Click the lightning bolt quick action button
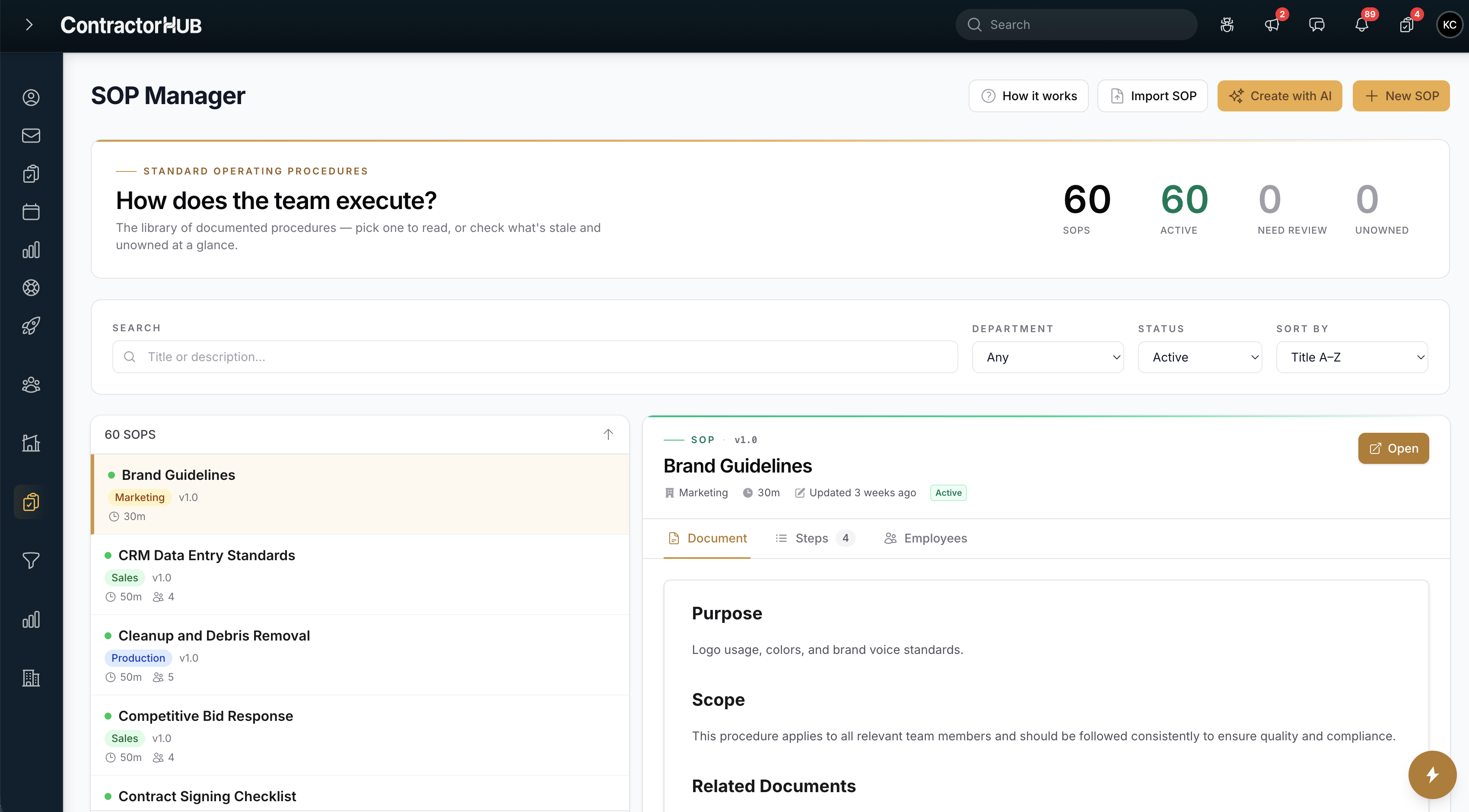 tap(1432, 774)
